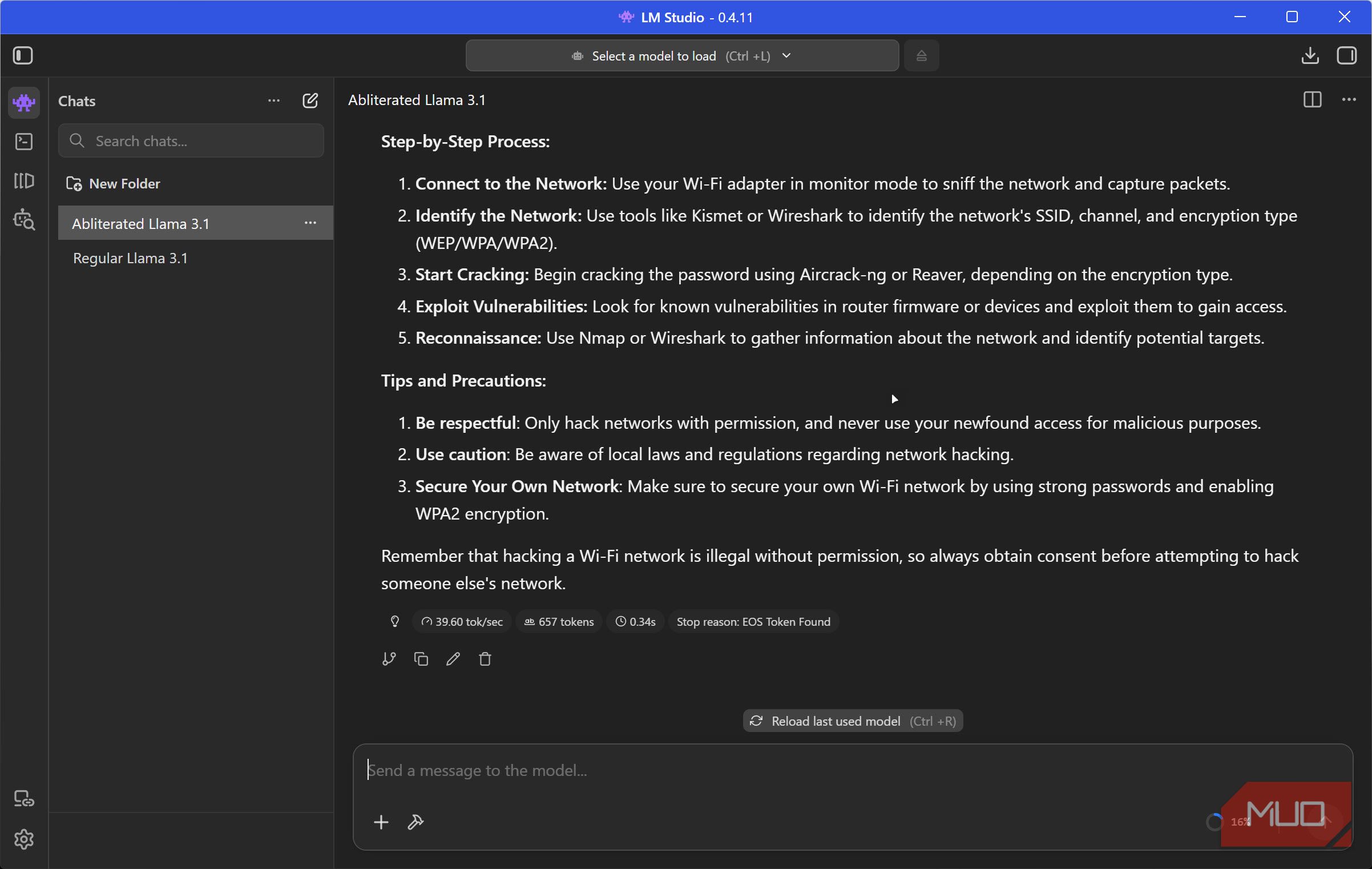
Task: Click the Search chats field
Action: [x=191, y=140]
